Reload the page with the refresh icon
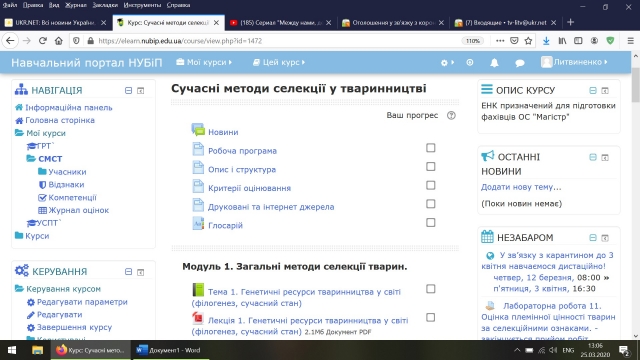Screen dimensions: 640x360 coord(43,41)
